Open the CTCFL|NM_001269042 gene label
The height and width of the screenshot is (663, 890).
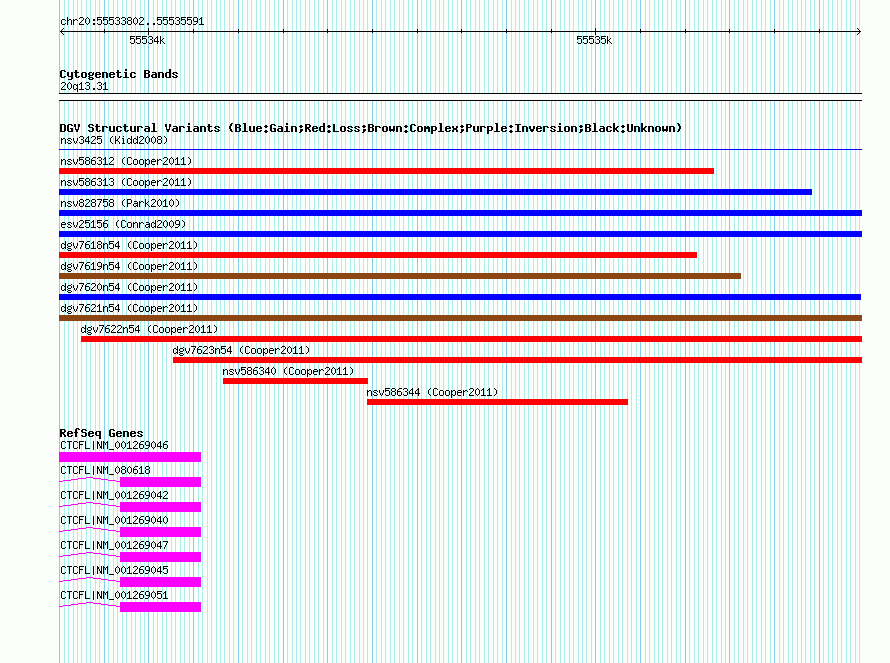click(x=114, y=496)
